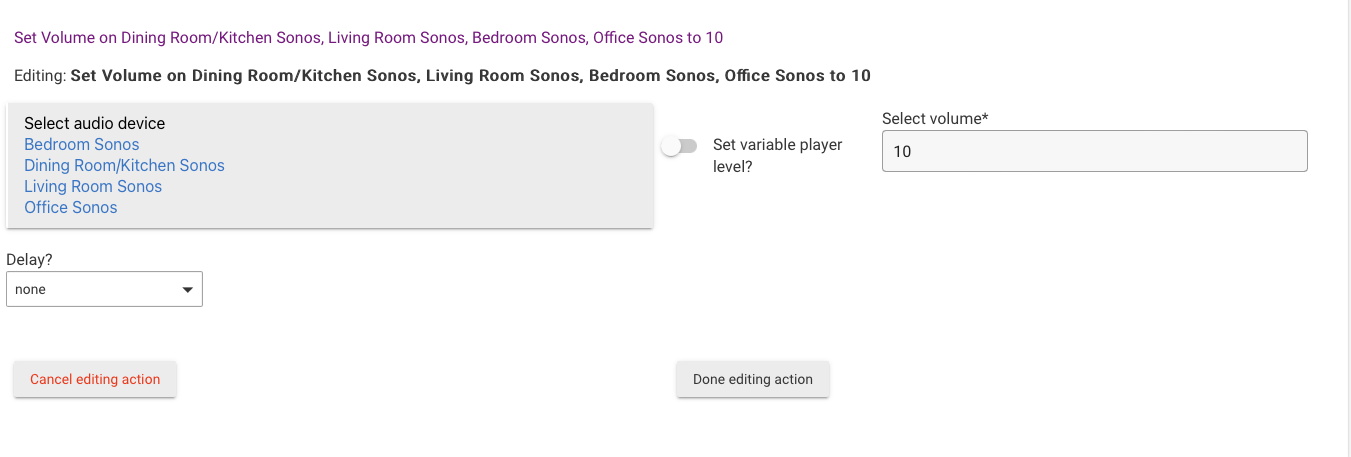Click the bold Set Volume action title
Screen dimensions: 1351x457
tap(470, 76)
